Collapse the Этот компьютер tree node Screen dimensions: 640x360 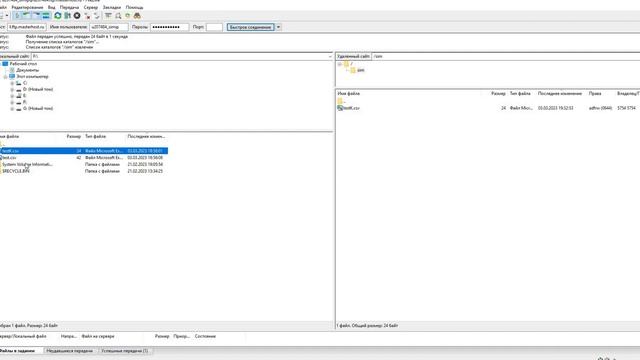tap(5, 77)
